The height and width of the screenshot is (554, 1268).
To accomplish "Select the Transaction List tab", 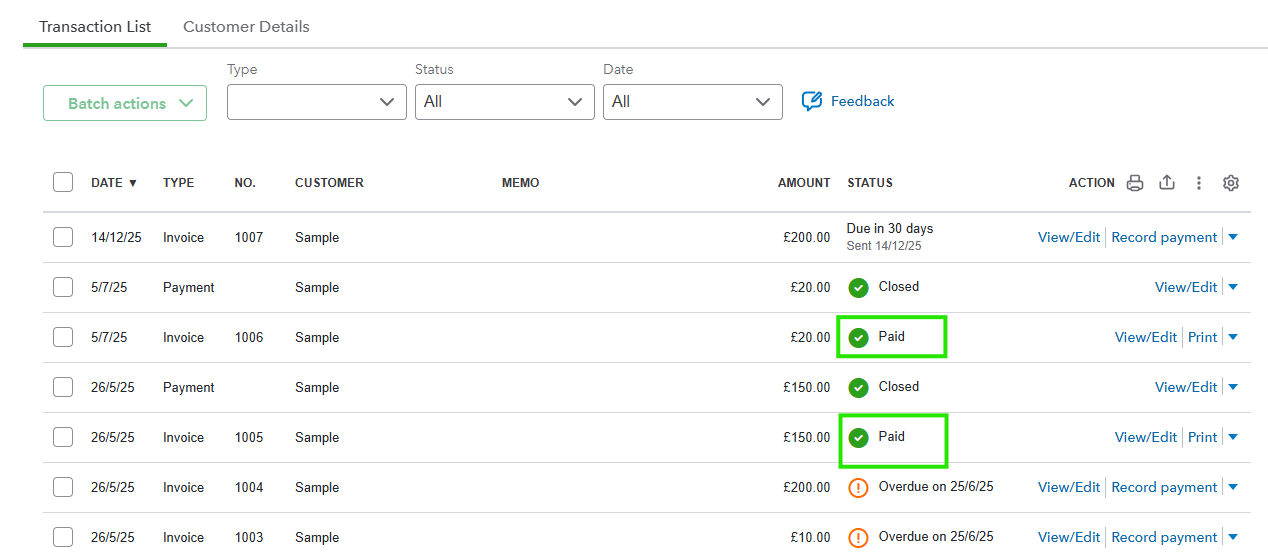I will click(x=95, y=27).
